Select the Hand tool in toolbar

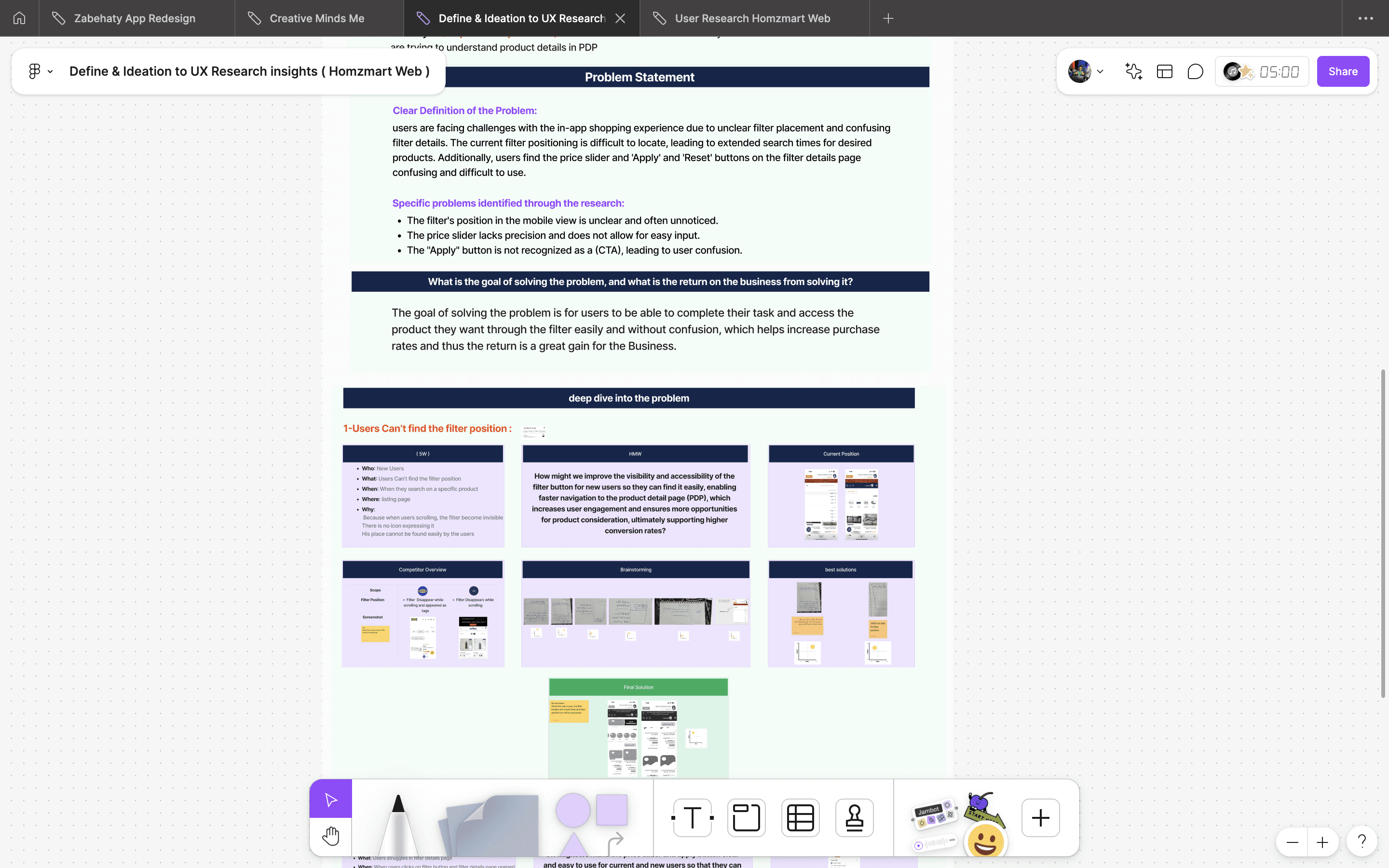[330, 837]
